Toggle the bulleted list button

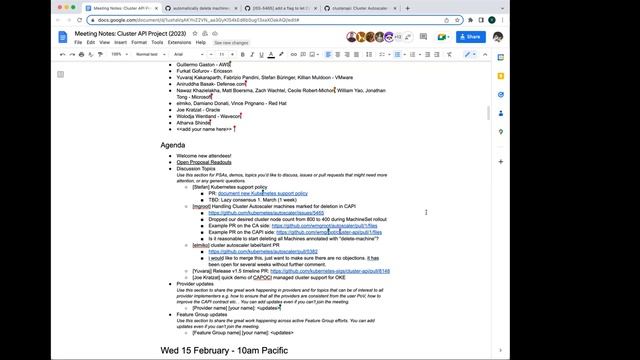[397, 54]
